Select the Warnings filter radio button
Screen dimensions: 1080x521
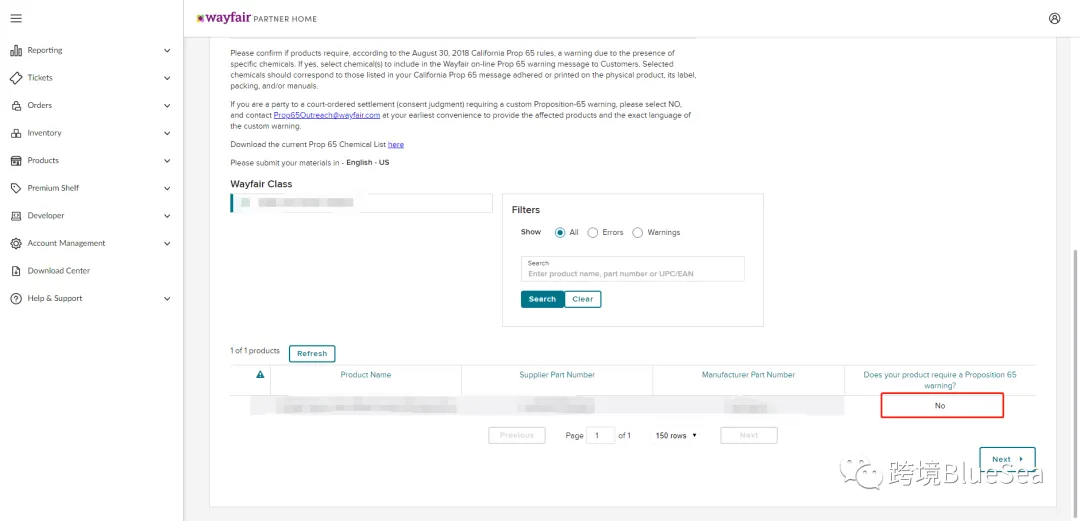click(637, 232)
